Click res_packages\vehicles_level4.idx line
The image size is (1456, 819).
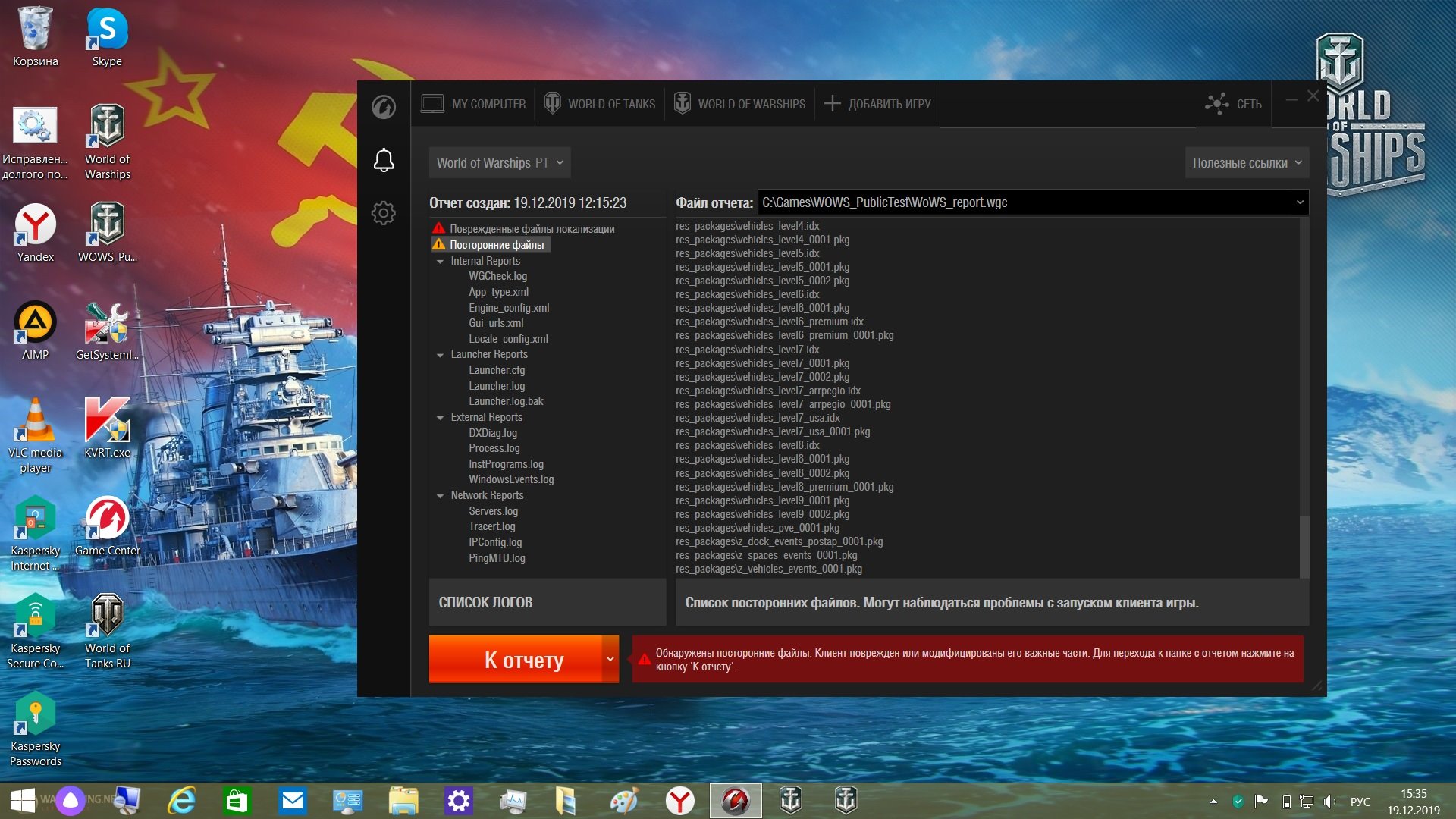747,226
